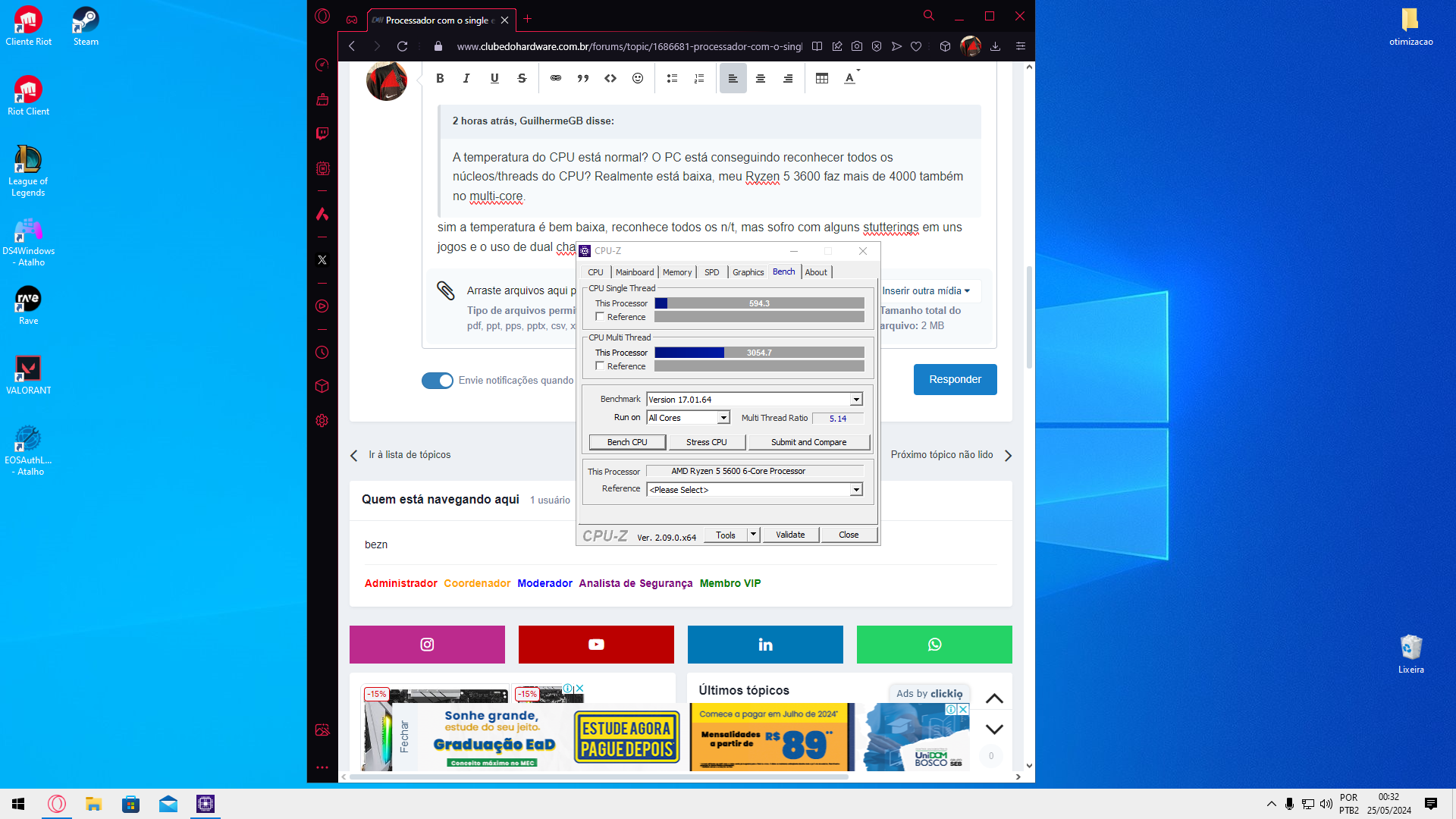Image resolution: width=1456 pixels, height=819 pixels.
Task: Check the Multi Thread Reference checkbox
Action: pos(600,366)
